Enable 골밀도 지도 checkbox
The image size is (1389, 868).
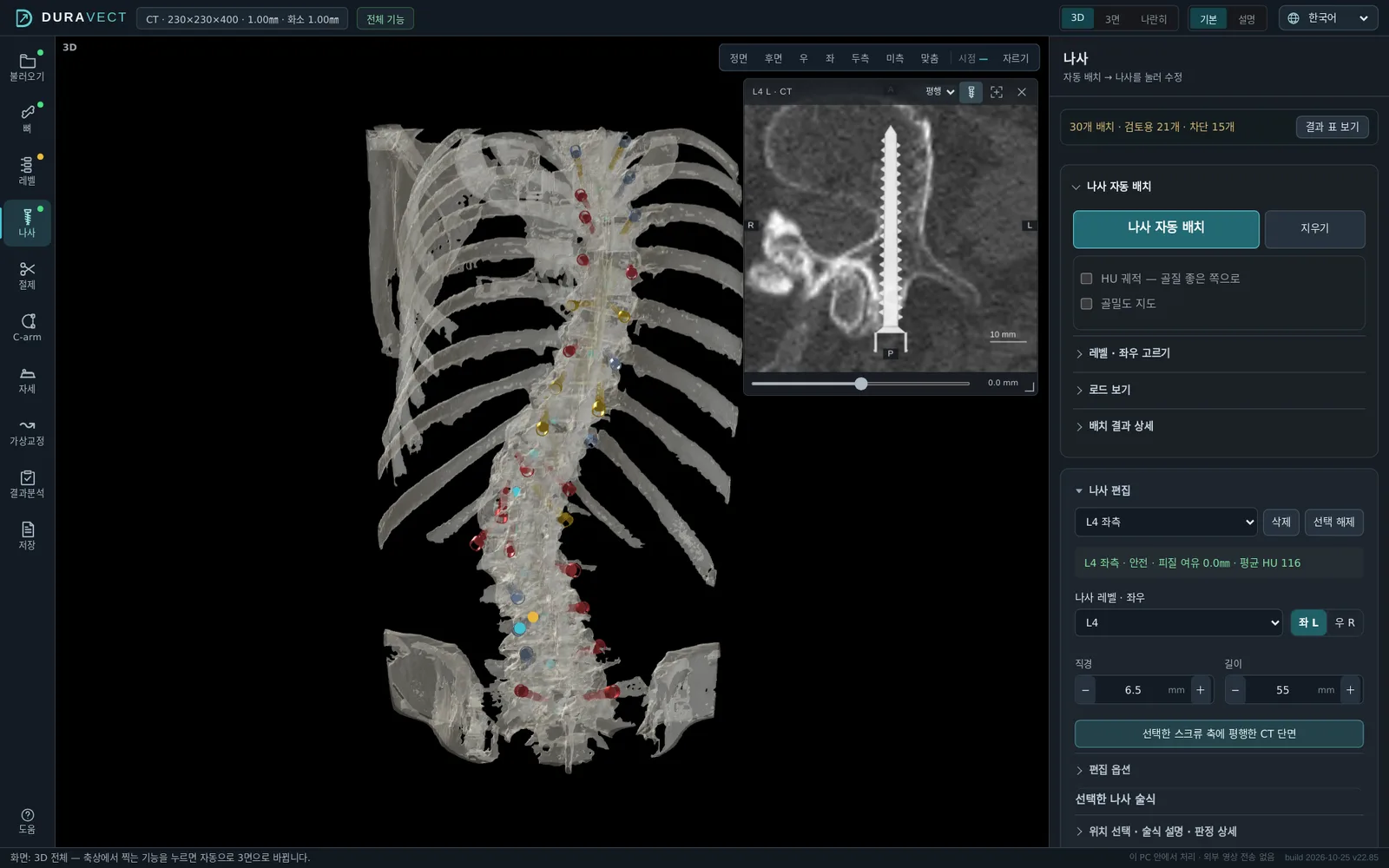tap(1086, 304)
